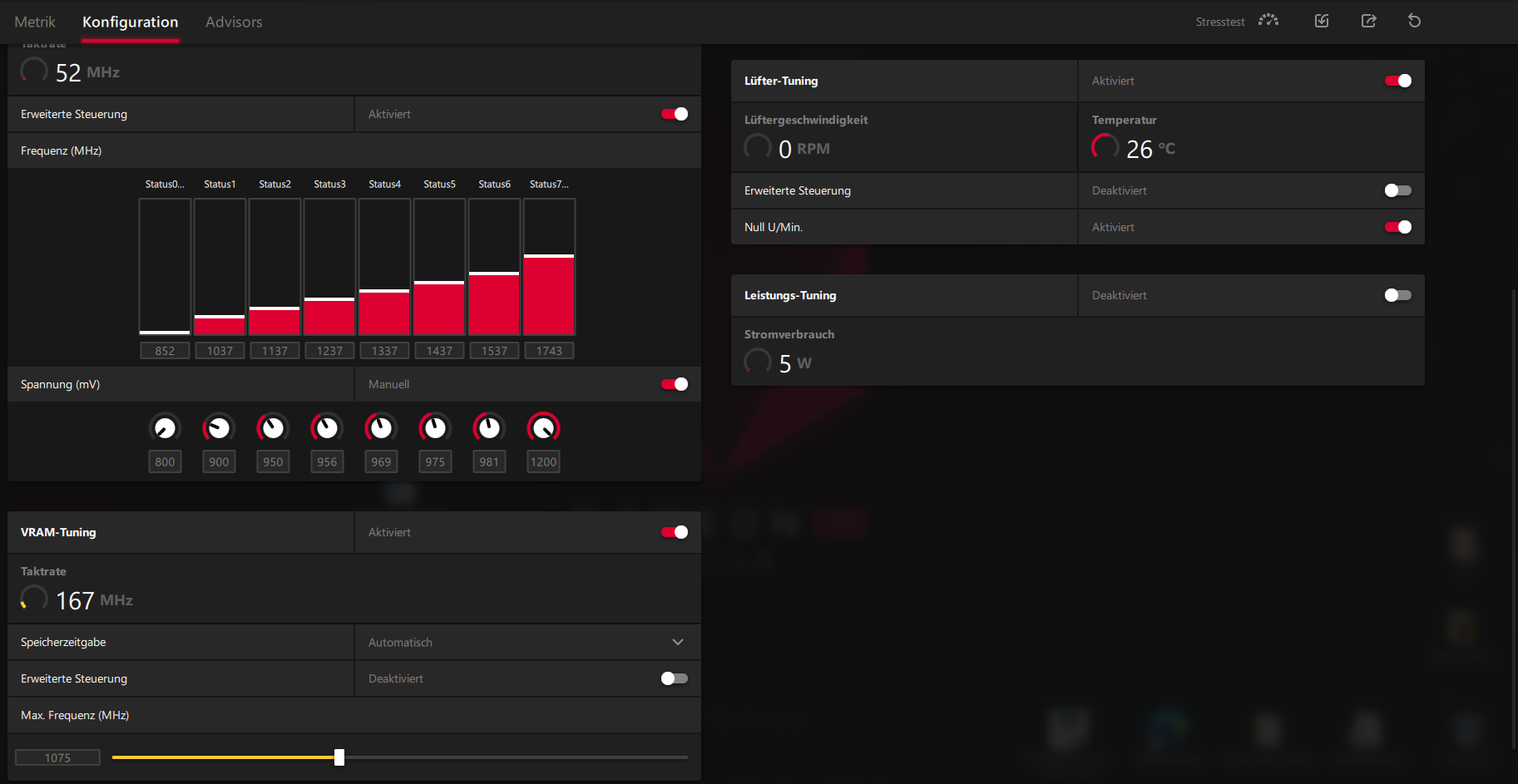The width and height of the screenshot is (1518, 784).
Task: Start the Stresstest with its gauge icon
Action: click(1268, 21)
